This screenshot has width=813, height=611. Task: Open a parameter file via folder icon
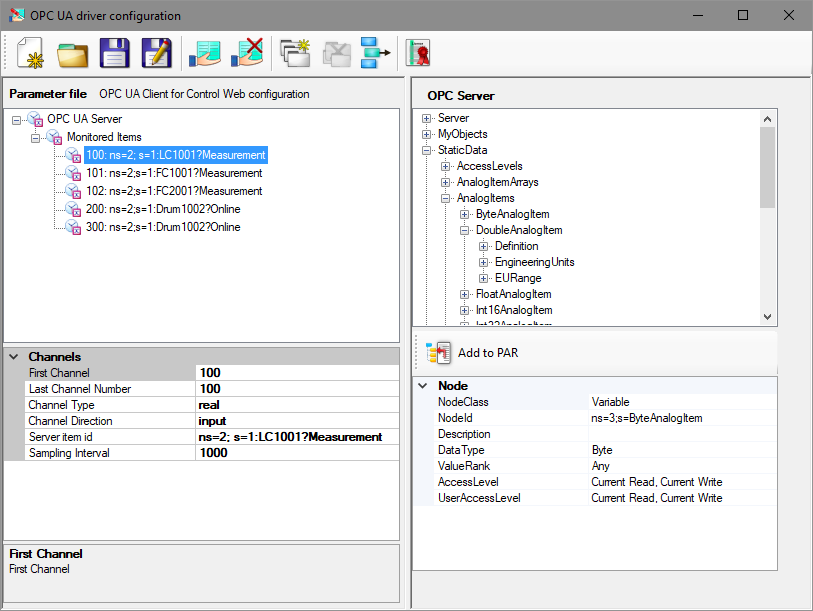tap(73, 53)
